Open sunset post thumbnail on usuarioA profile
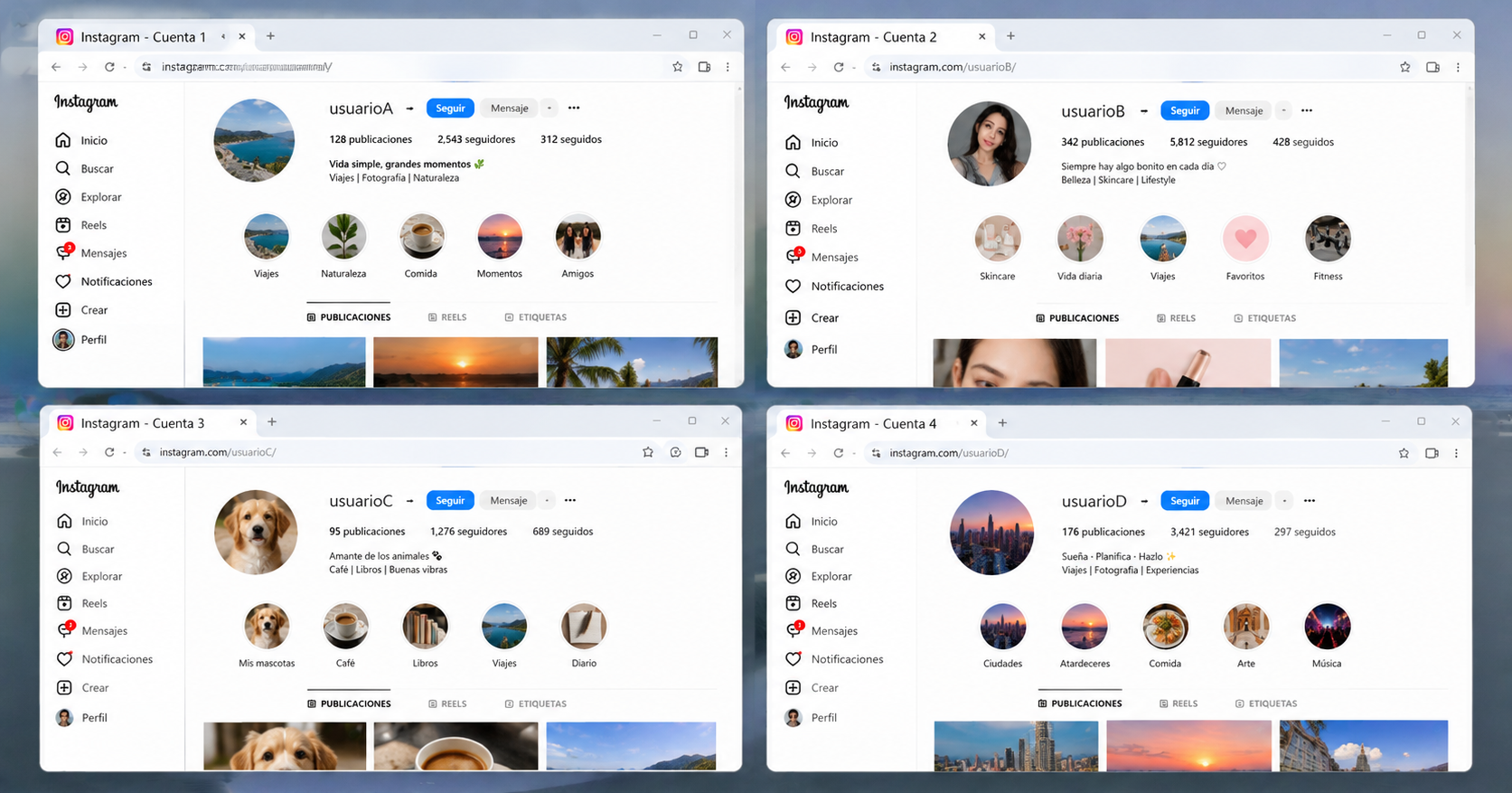 [x=455, y=362]
